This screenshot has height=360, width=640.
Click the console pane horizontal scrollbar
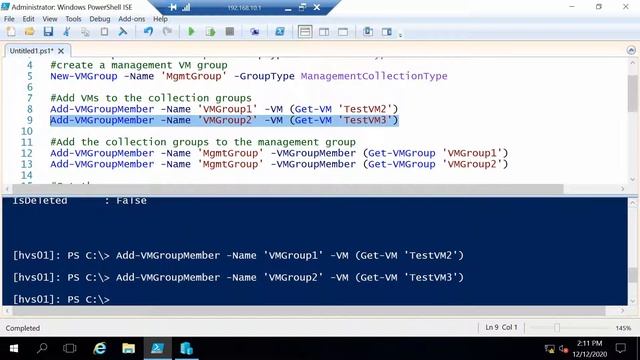tap(309, 311)
